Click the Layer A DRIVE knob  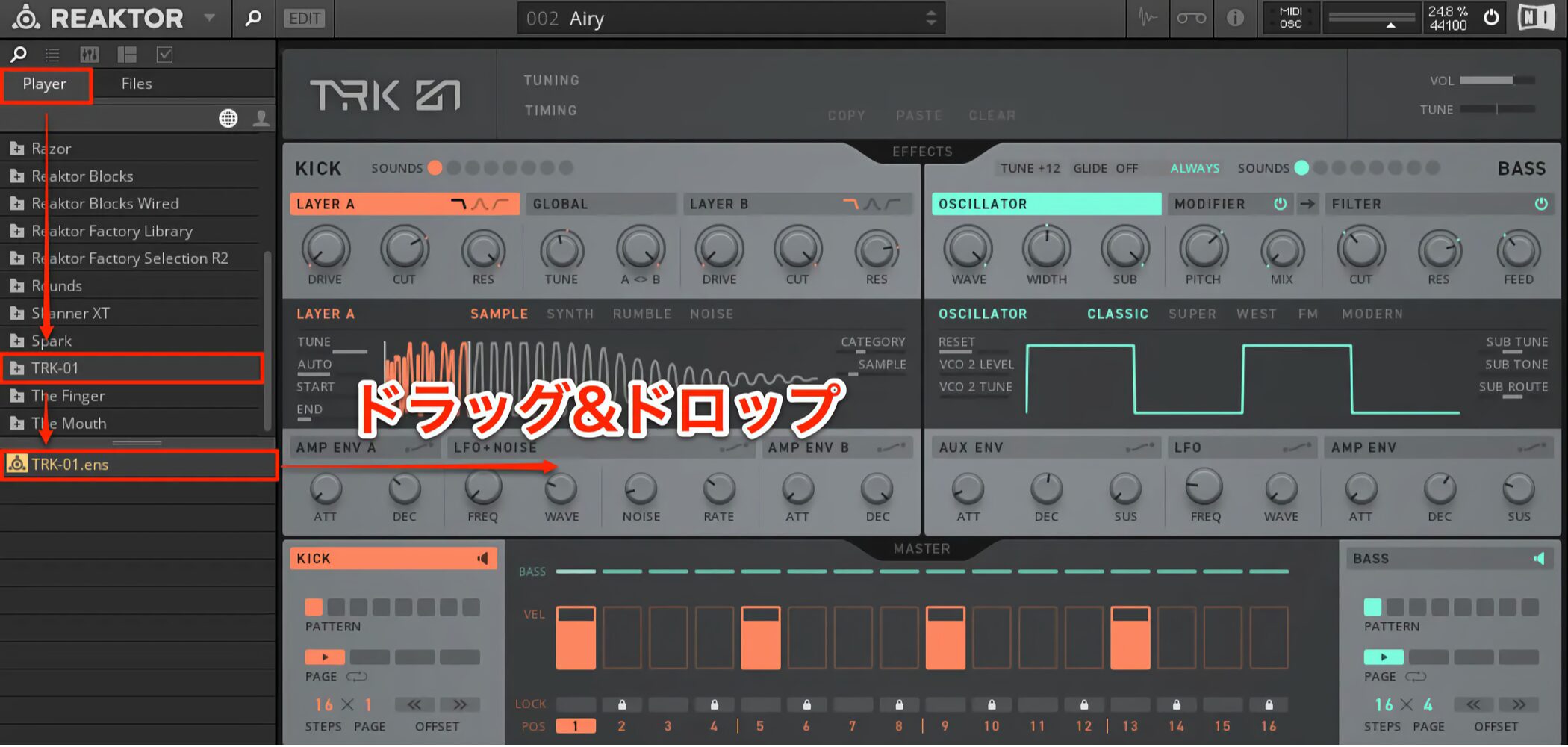[326, 249]
